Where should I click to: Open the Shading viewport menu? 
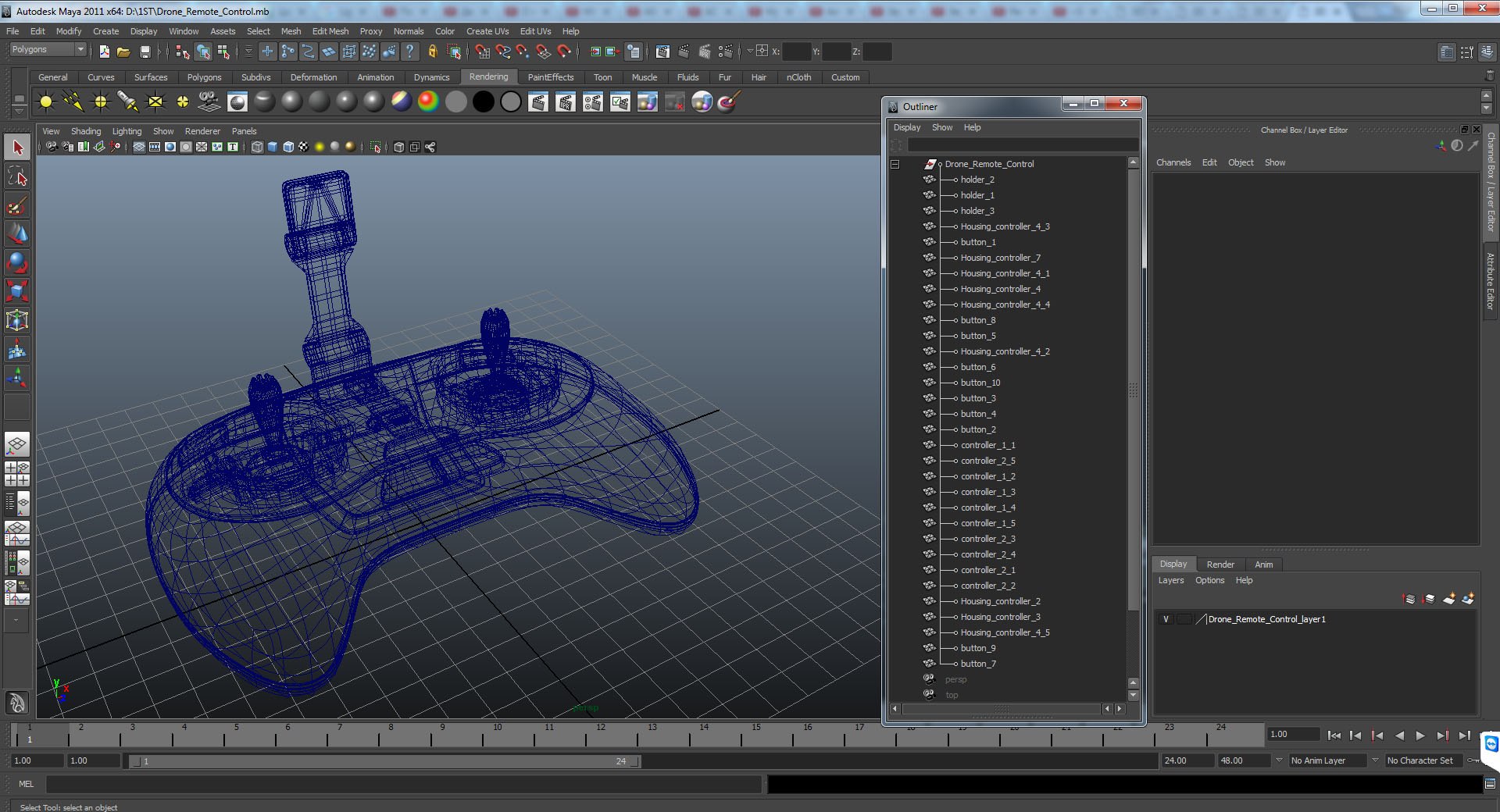click(x=86, y=131)
